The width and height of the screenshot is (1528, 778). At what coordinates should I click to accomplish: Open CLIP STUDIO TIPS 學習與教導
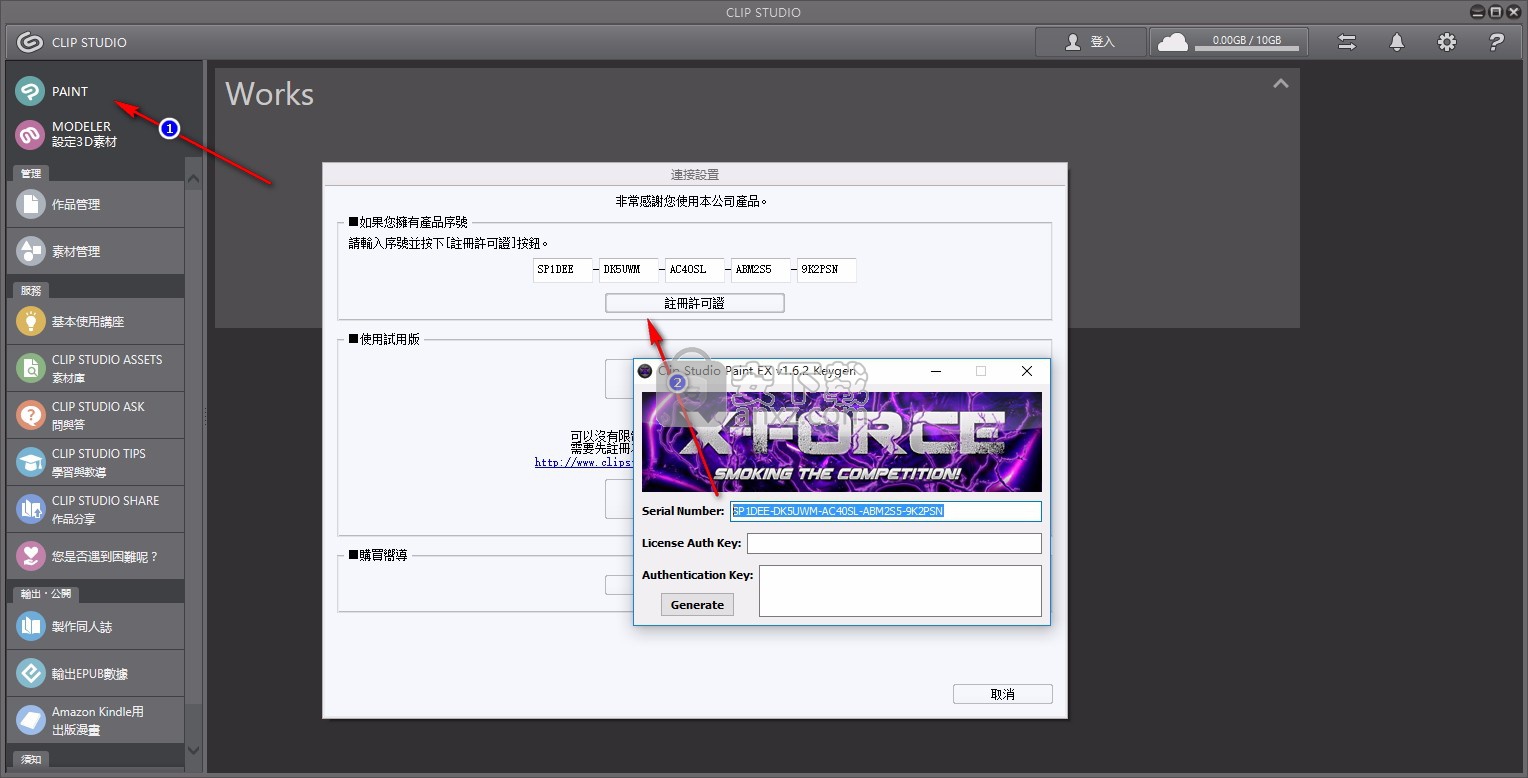pyautogui.click(x=95, y=462)
